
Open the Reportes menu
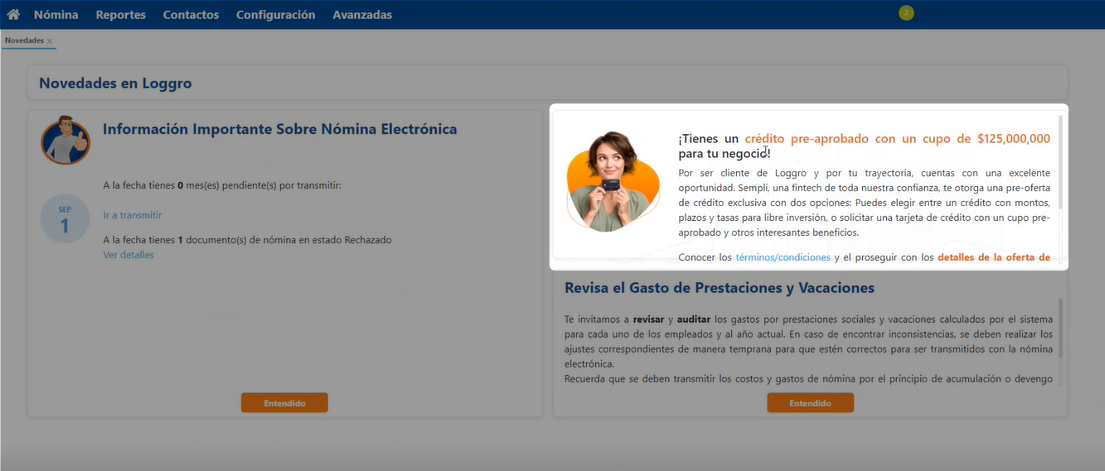pyautogui.click(x=120, y=15)
